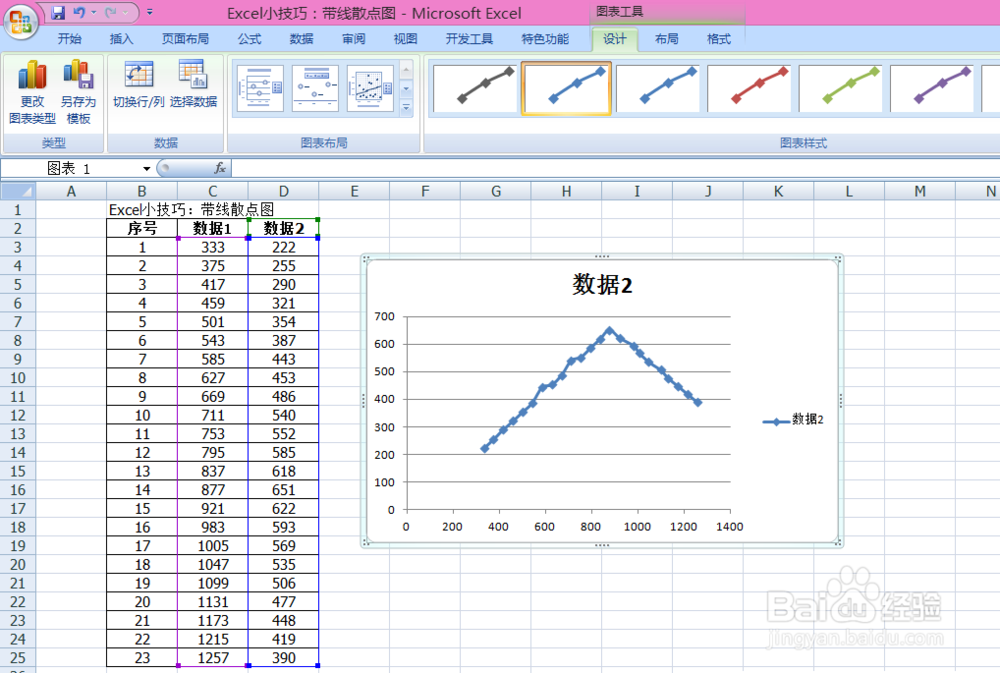This screenshot has height=673, width=1000.
Task: Choose the green line chart style
Action: pos(840,88)
